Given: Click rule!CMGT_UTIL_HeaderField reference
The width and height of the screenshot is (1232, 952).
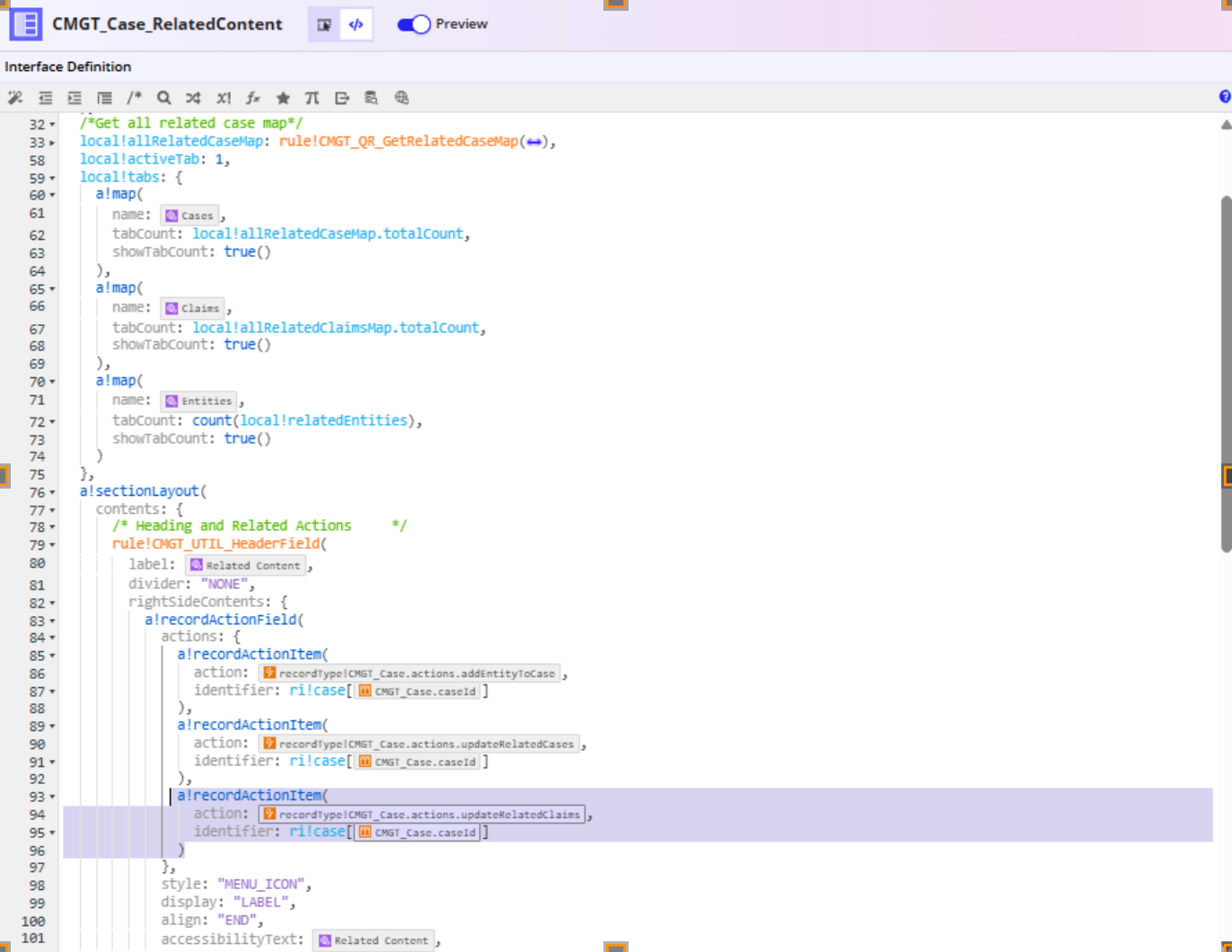Looking at the screenshot, I should click(216, 543).
